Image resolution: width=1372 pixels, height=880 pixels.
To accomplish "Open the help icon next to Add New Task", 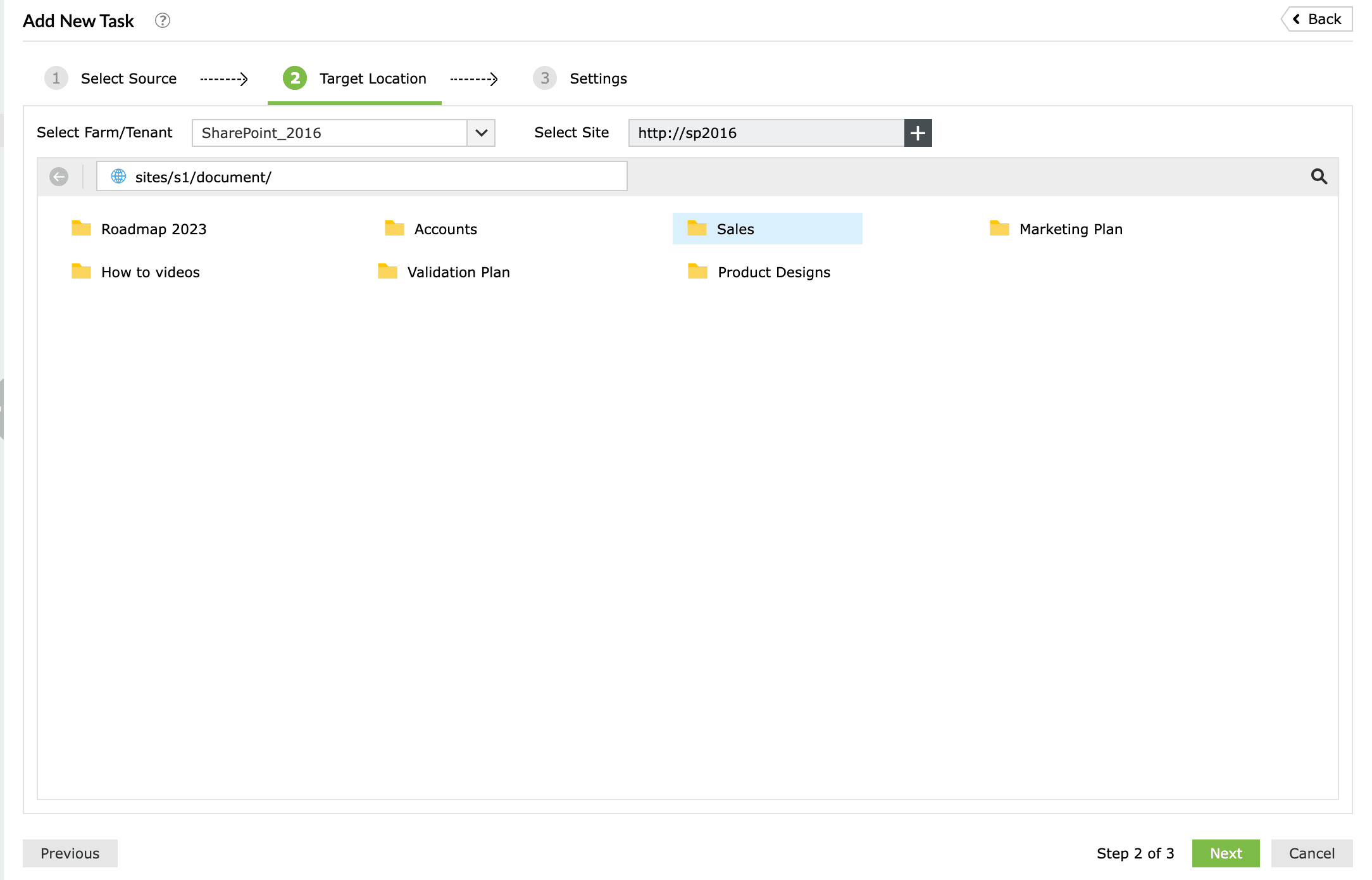I will (x=163, y=20).
